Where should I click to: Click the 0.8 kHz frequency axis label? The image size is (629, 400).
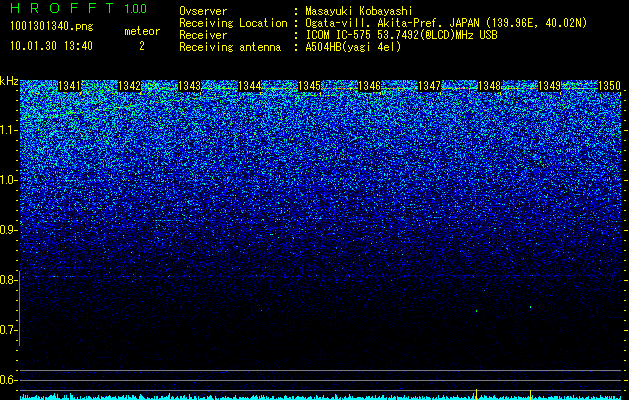click(x=8, y=280)
